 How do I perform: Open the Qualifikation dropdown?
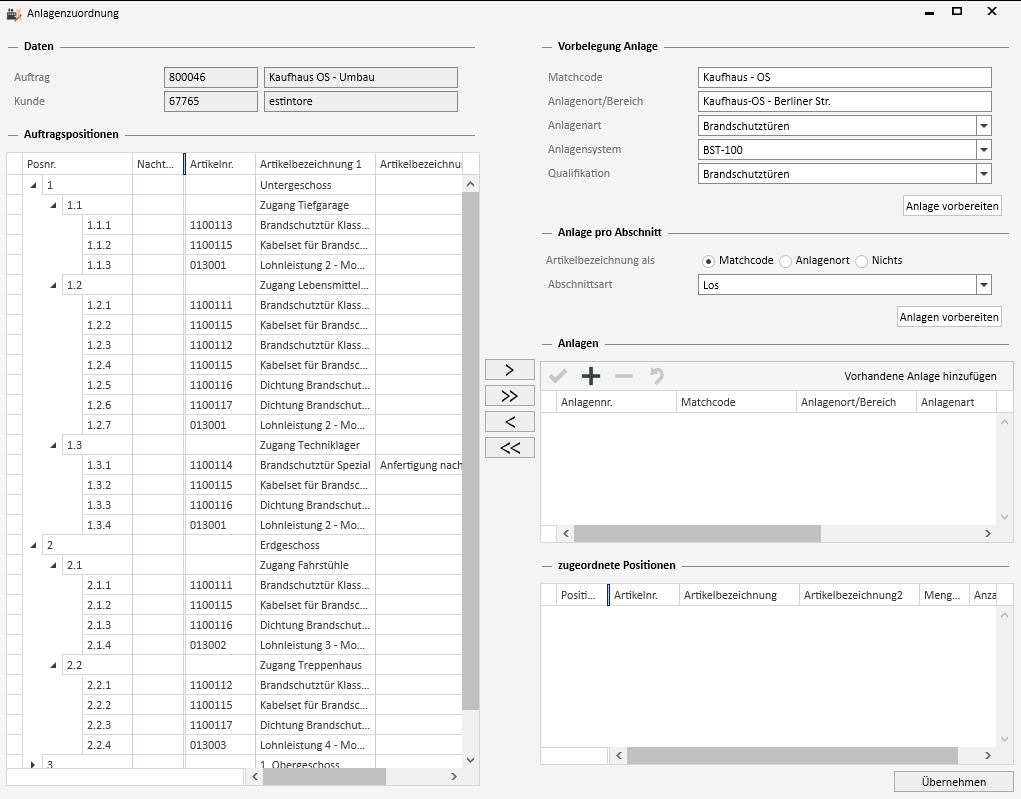pyautogui.click(x=984, y=174)
